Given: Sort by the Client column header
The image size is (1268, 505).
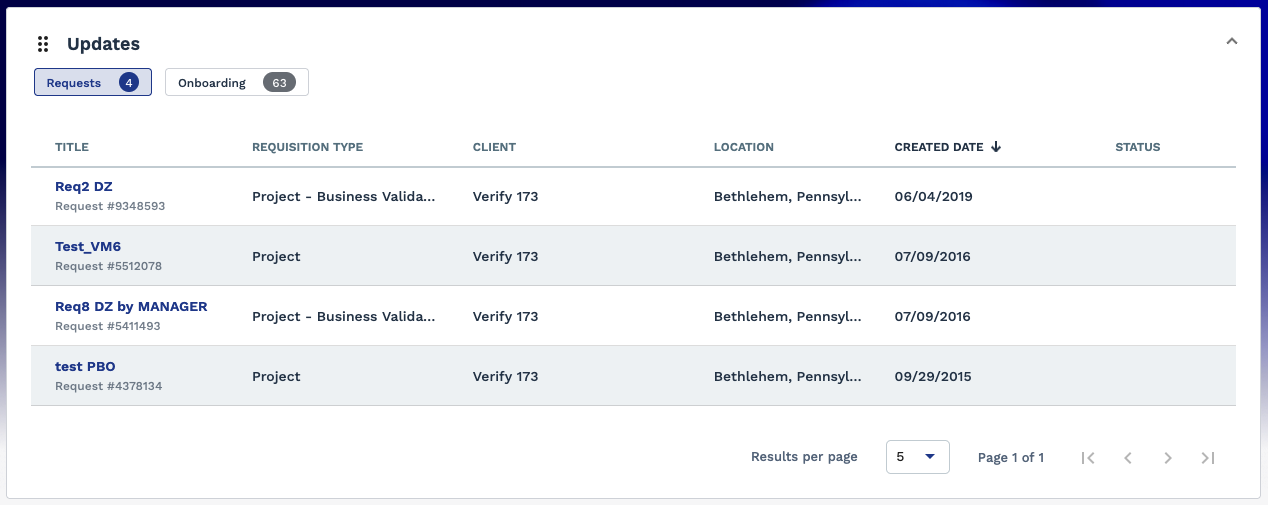Looking at the screenshot, I should [494, 147].
